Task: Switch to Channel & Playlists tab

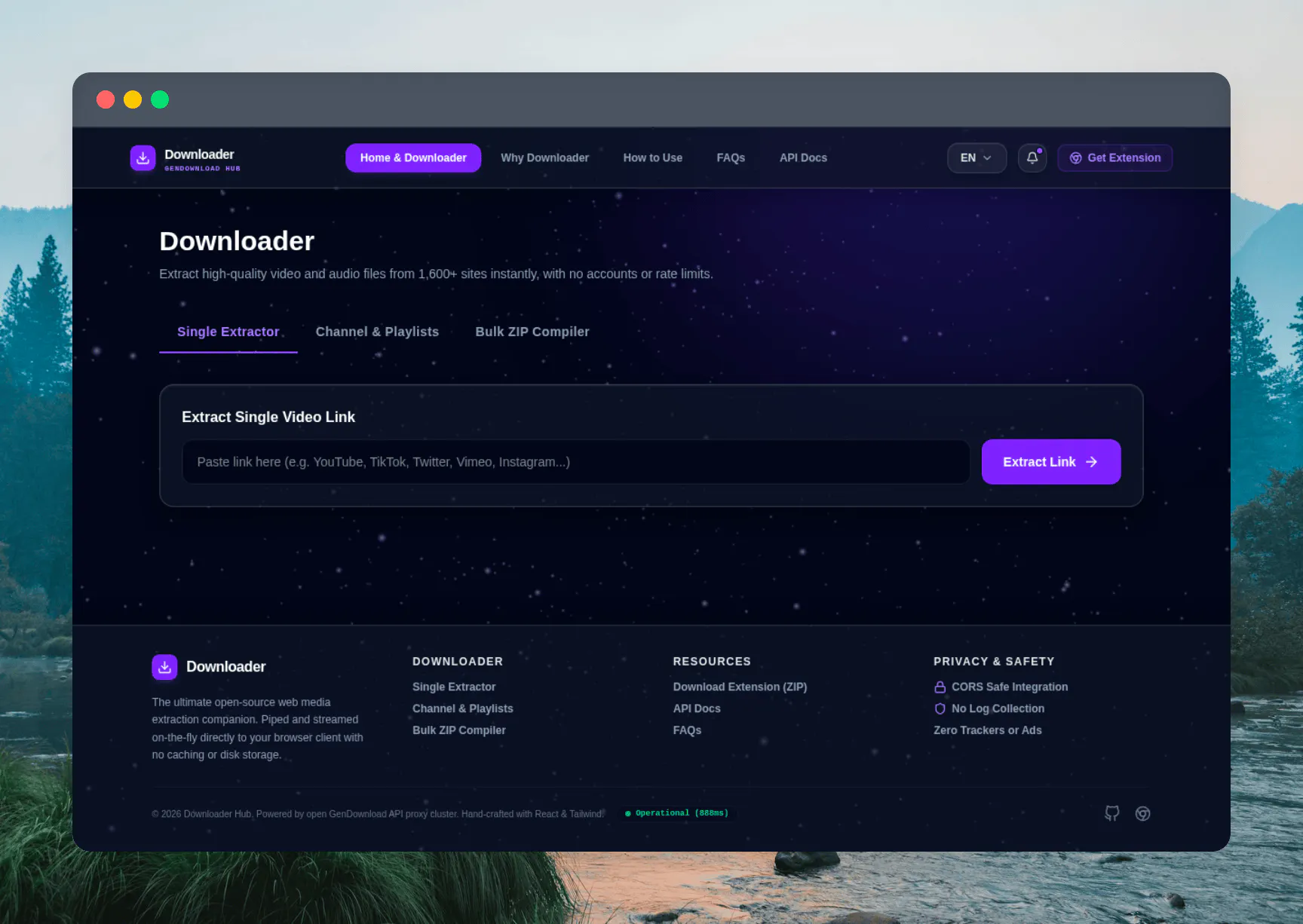Action: (x=377, y=332)
